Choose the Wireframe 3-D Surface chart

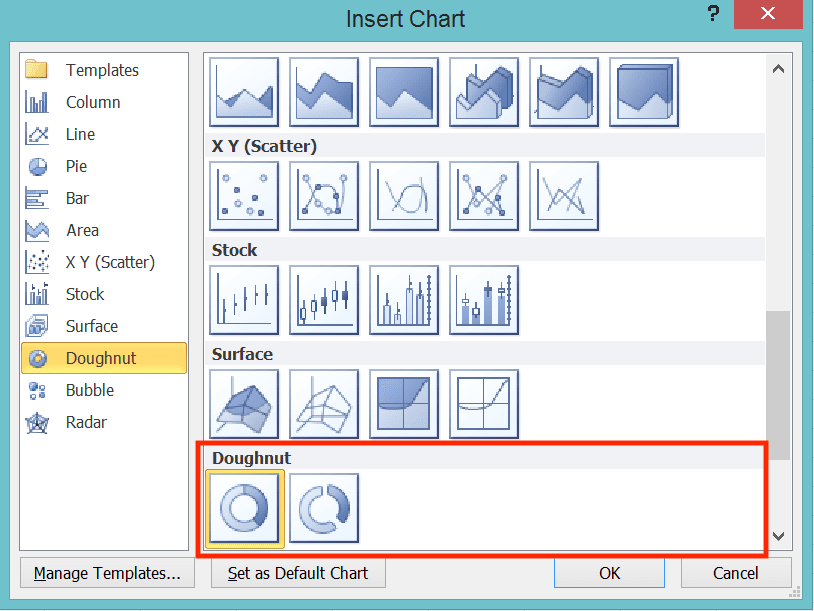[x=324, y=404]
